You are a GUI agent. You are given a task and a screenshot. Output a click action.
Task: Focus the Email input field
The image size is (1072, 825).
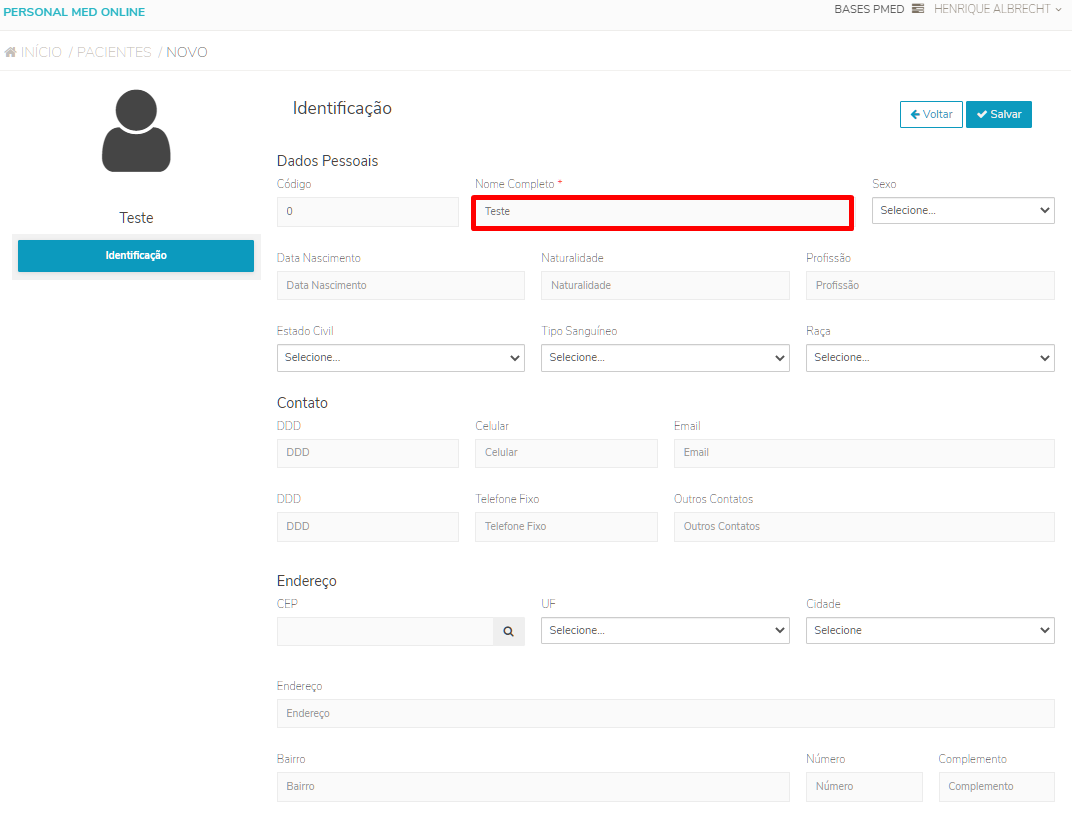pos(864,453)
